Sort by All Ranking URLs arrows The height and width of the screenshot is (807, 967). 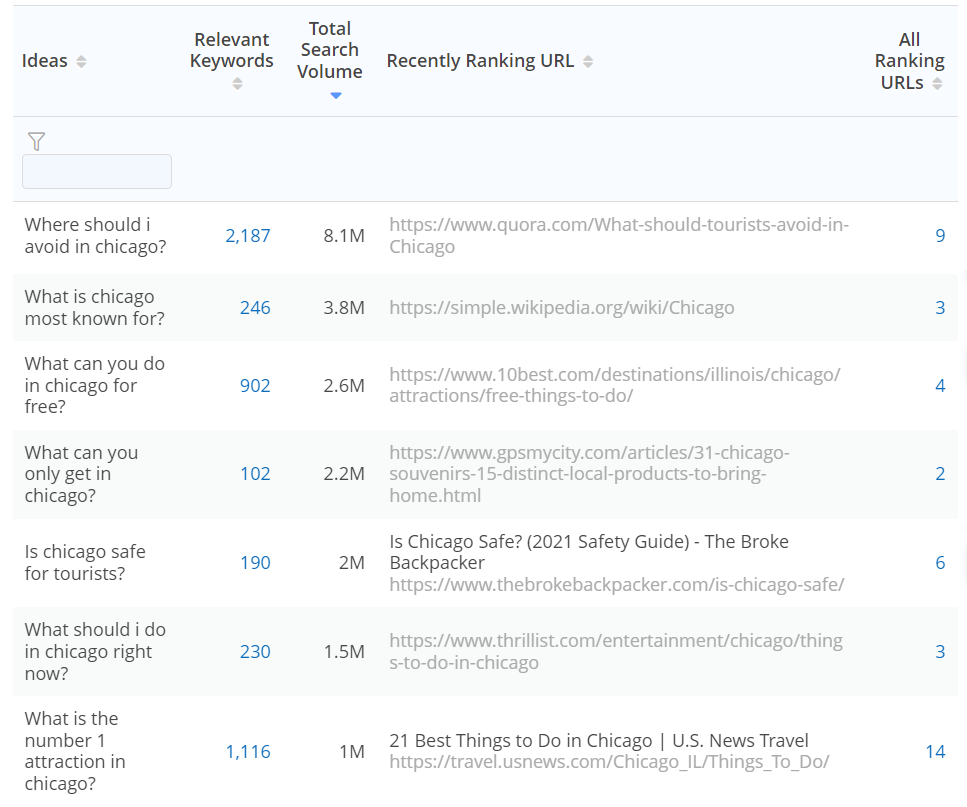[x=937, y=84]
